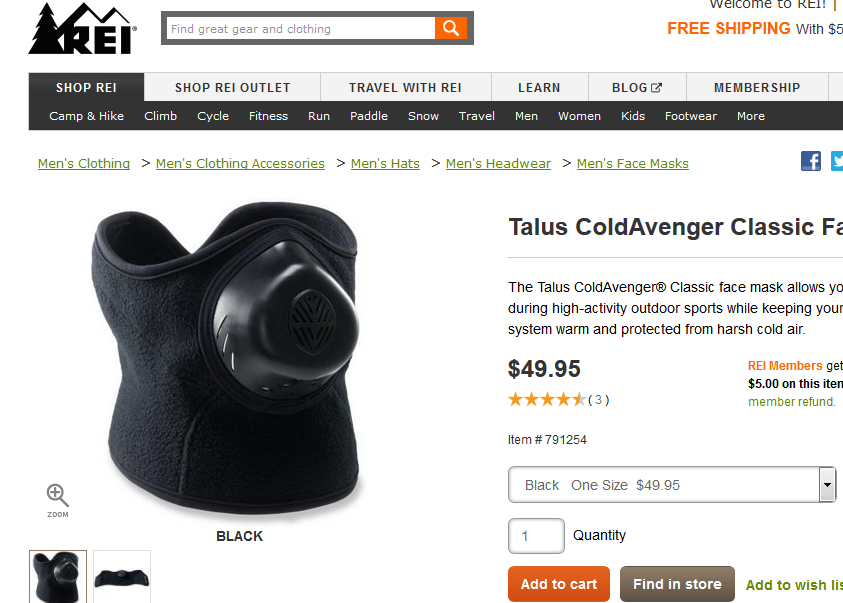843x603 pixels.
Task: Click the Quantity input field
Action: click(536, 536)
